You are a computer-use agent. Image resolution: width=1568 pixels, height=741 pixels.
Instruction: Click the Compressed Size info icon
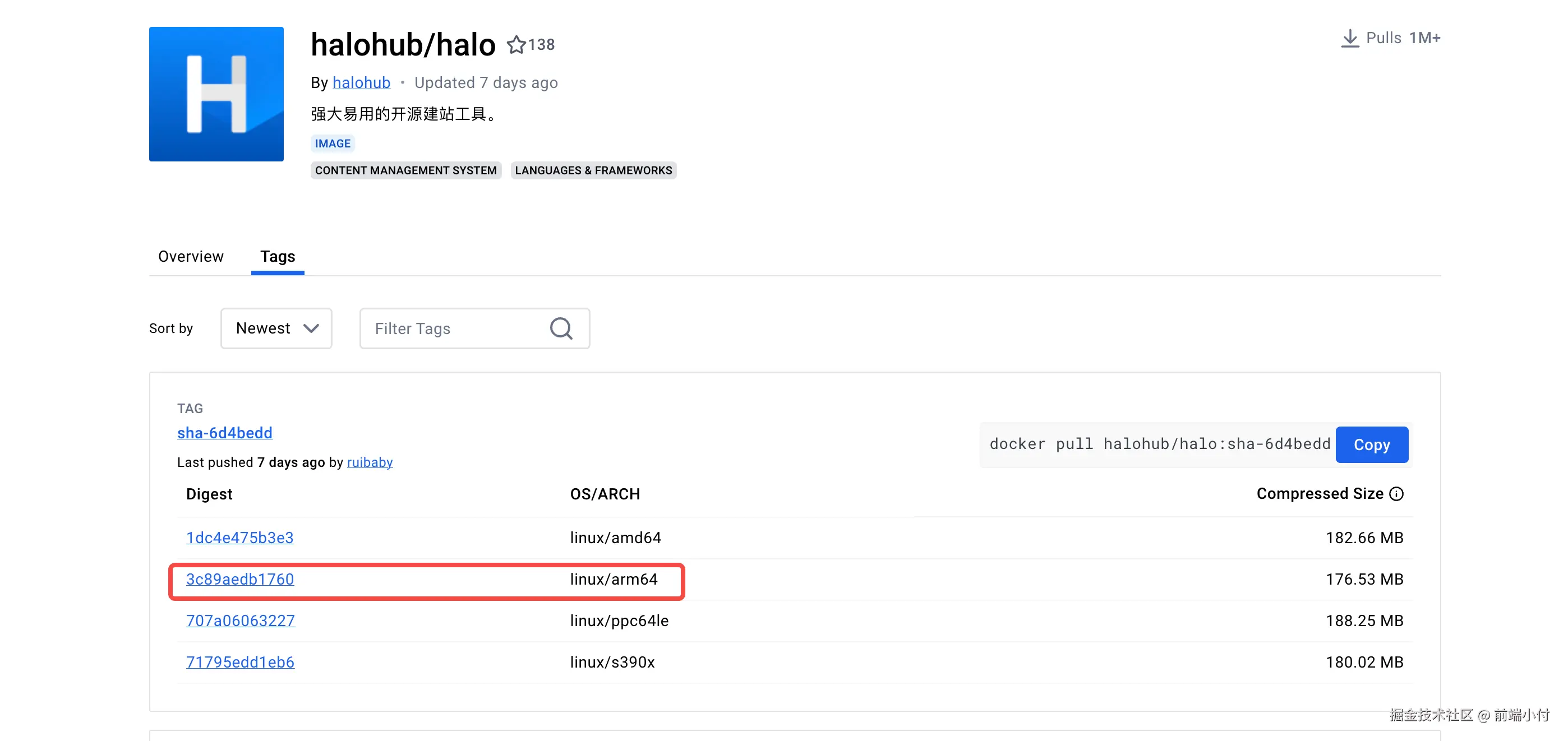tap(1396, 493)
